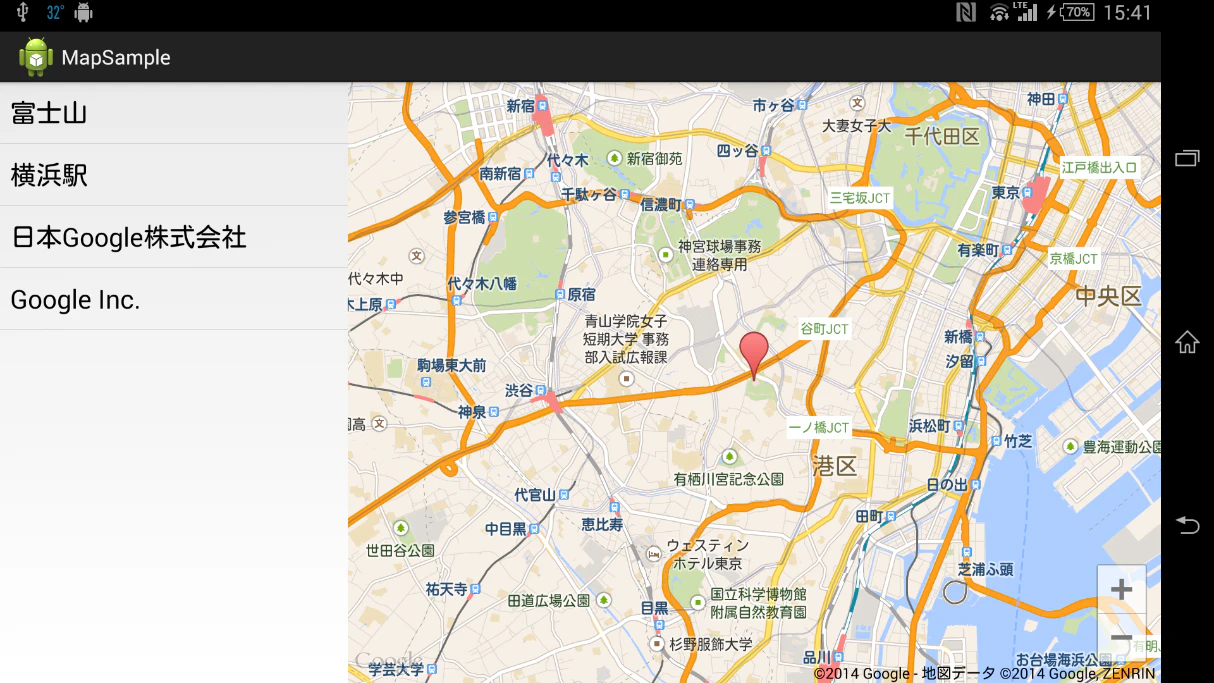Tap 三宅坂JCT junction label
The image size is (1214, 683).
click(x=860, y=198)
